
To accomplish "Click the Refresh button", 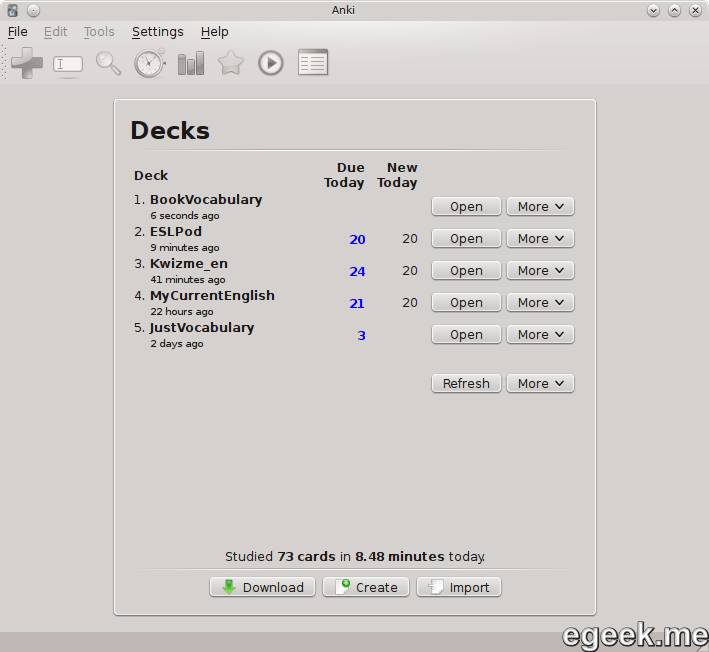I will (x=466, y=383).
